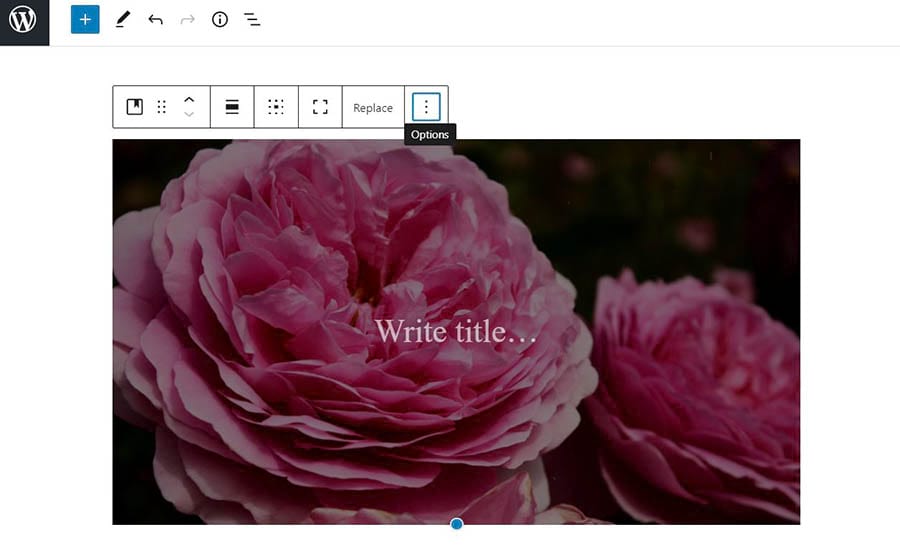Open the block inserter plus button
Screen dimensions: 900x550
[85, 20]
